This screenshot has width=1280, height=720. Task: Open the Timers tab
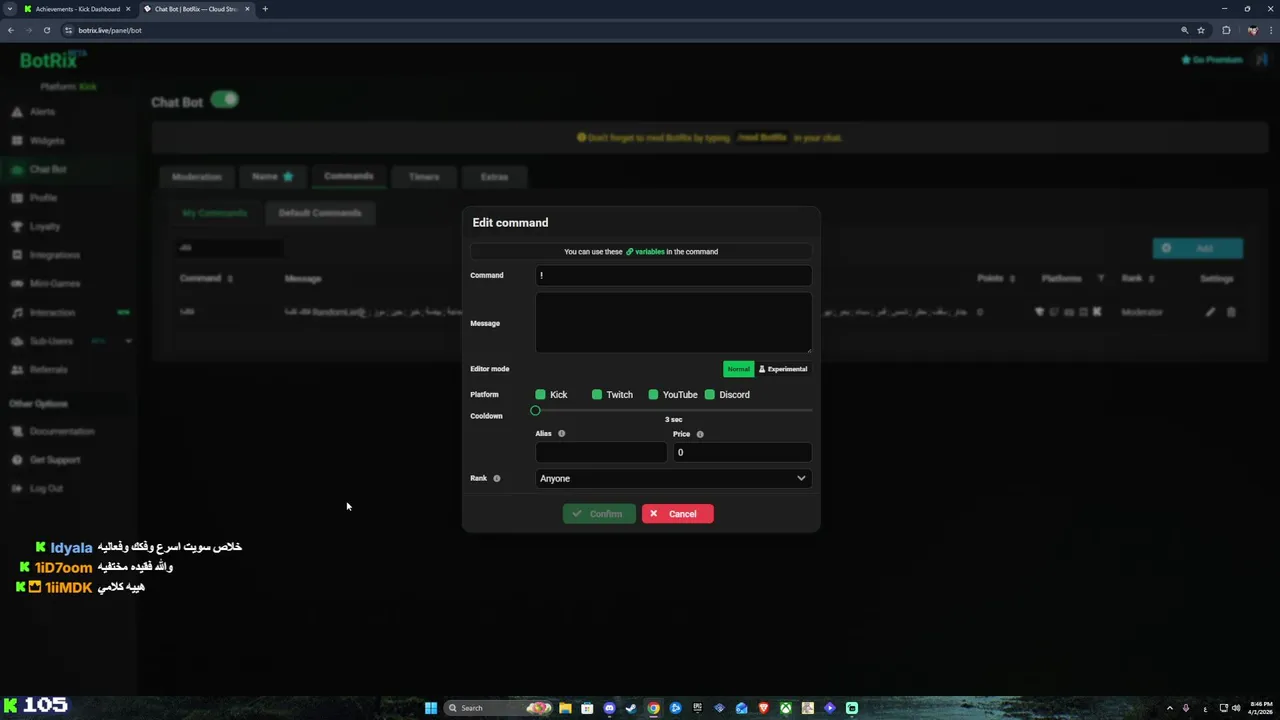(x=424, y=177)
